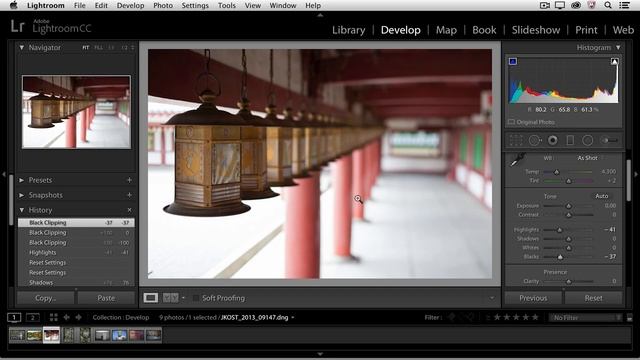Filter by first star rating
The image size is (640, 360).
coord(497,317)
